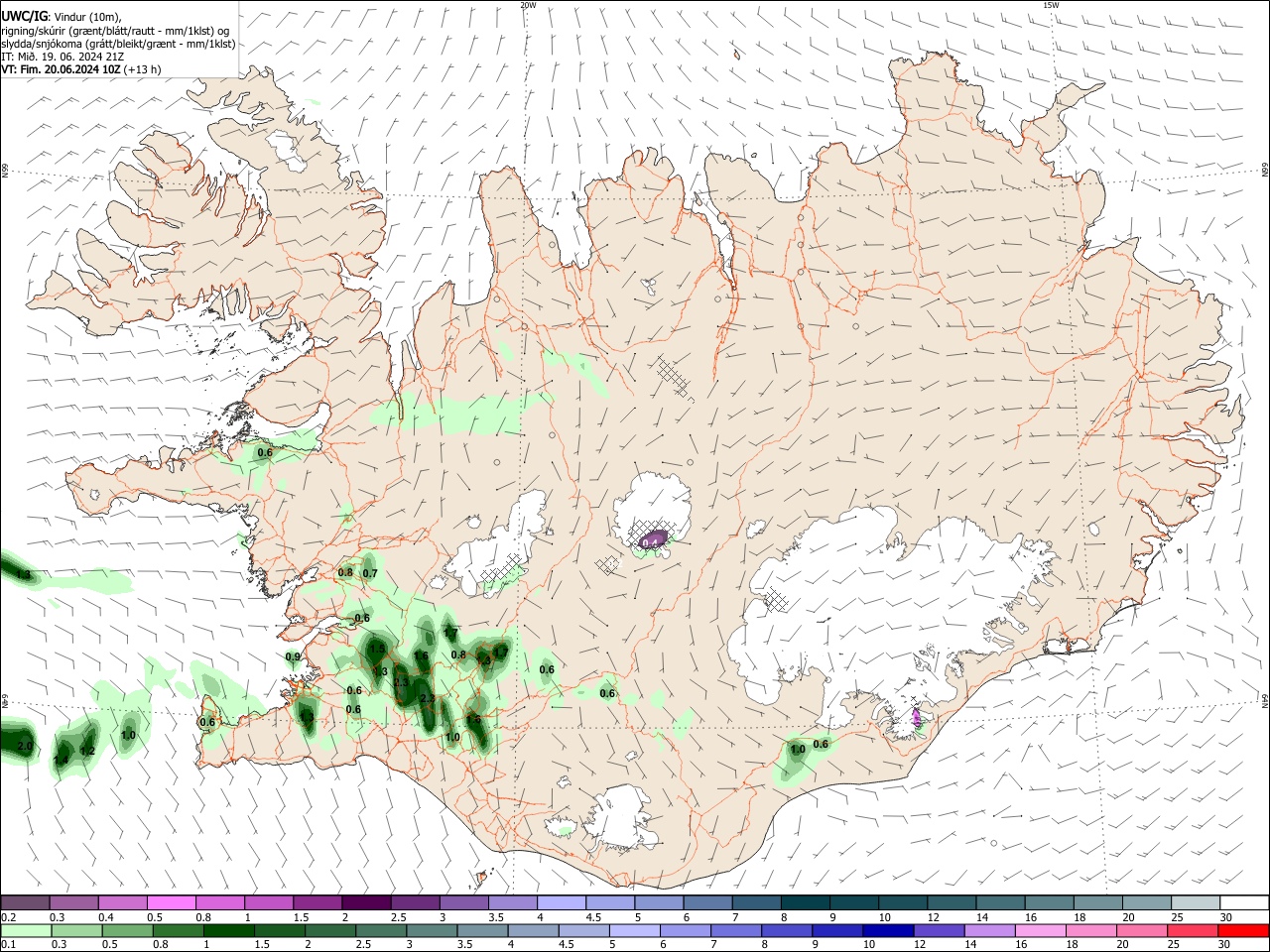Click the '0.9' precipitation value near the bay
Viewport: 1270px width, 952px height.
tap(293, 656)
